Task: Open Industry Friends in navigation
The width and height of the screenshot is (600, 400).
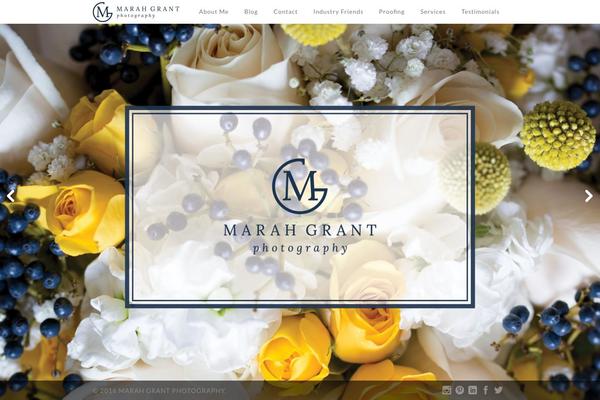Action: (338, 12)
